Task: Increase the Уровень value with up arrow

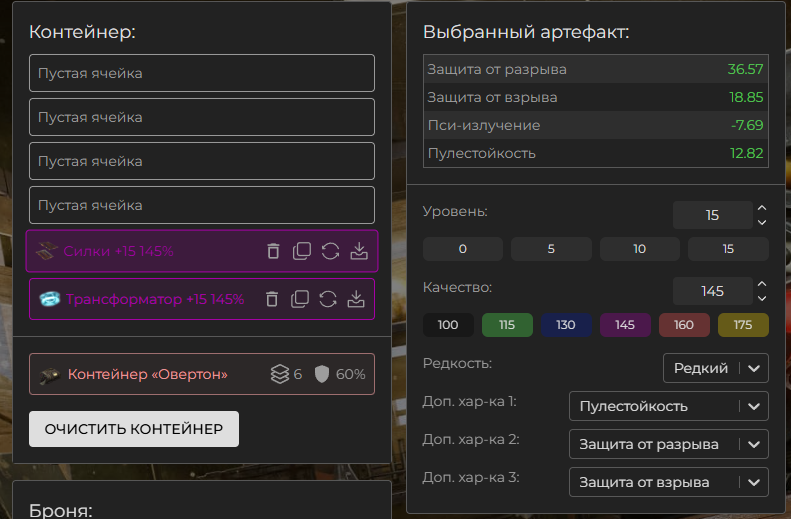Action: pos(762,208)
